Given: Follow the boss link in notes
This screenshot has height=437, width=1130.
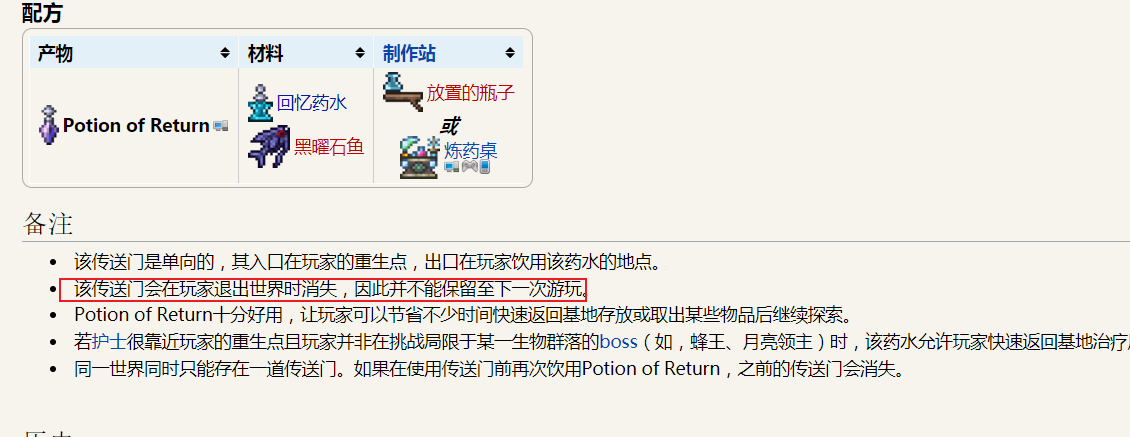Looking at the screenshot, I should click(618, 342).
